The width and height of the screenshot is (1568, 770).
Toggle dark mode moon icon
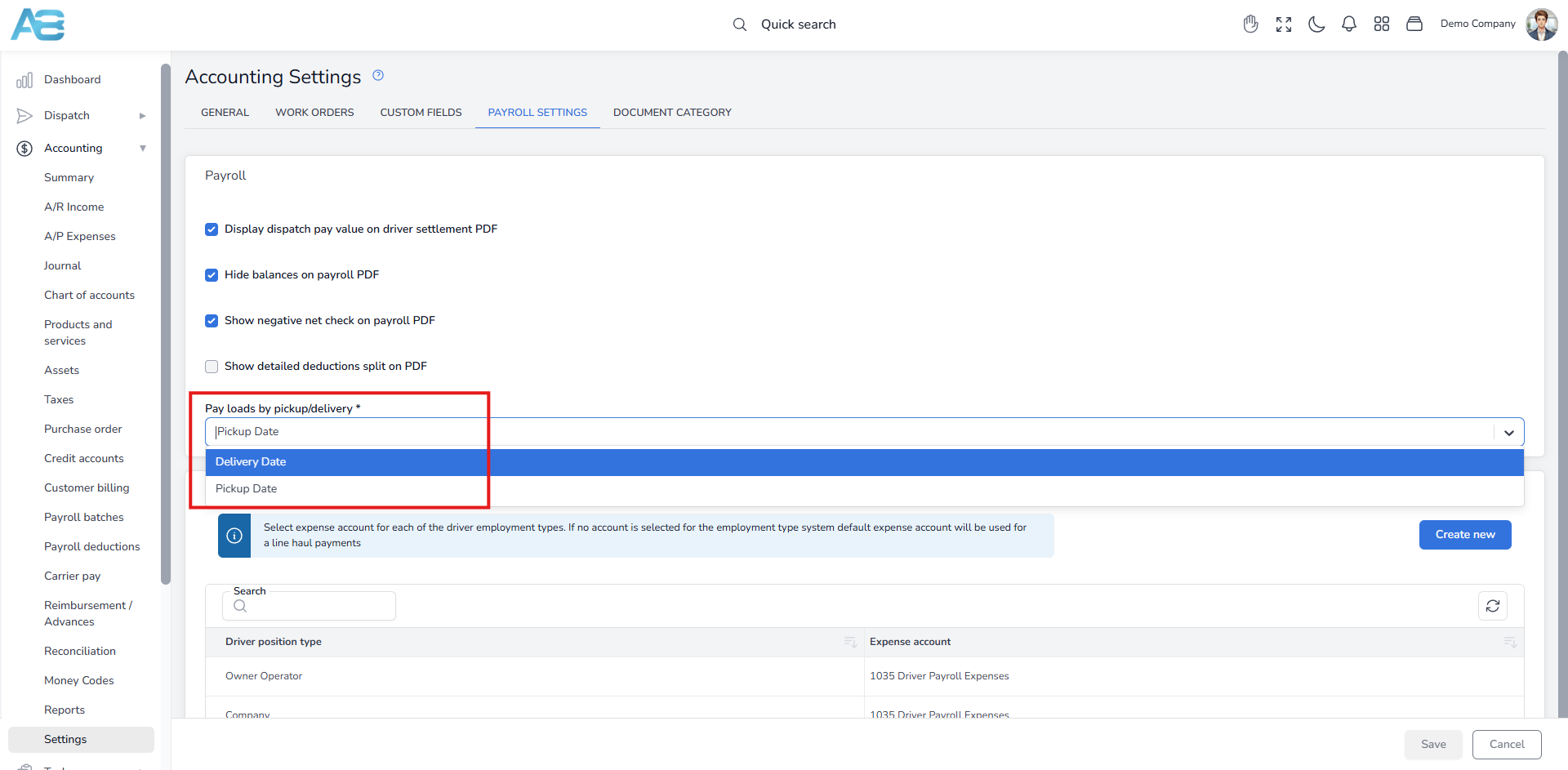pos(1316,24)
